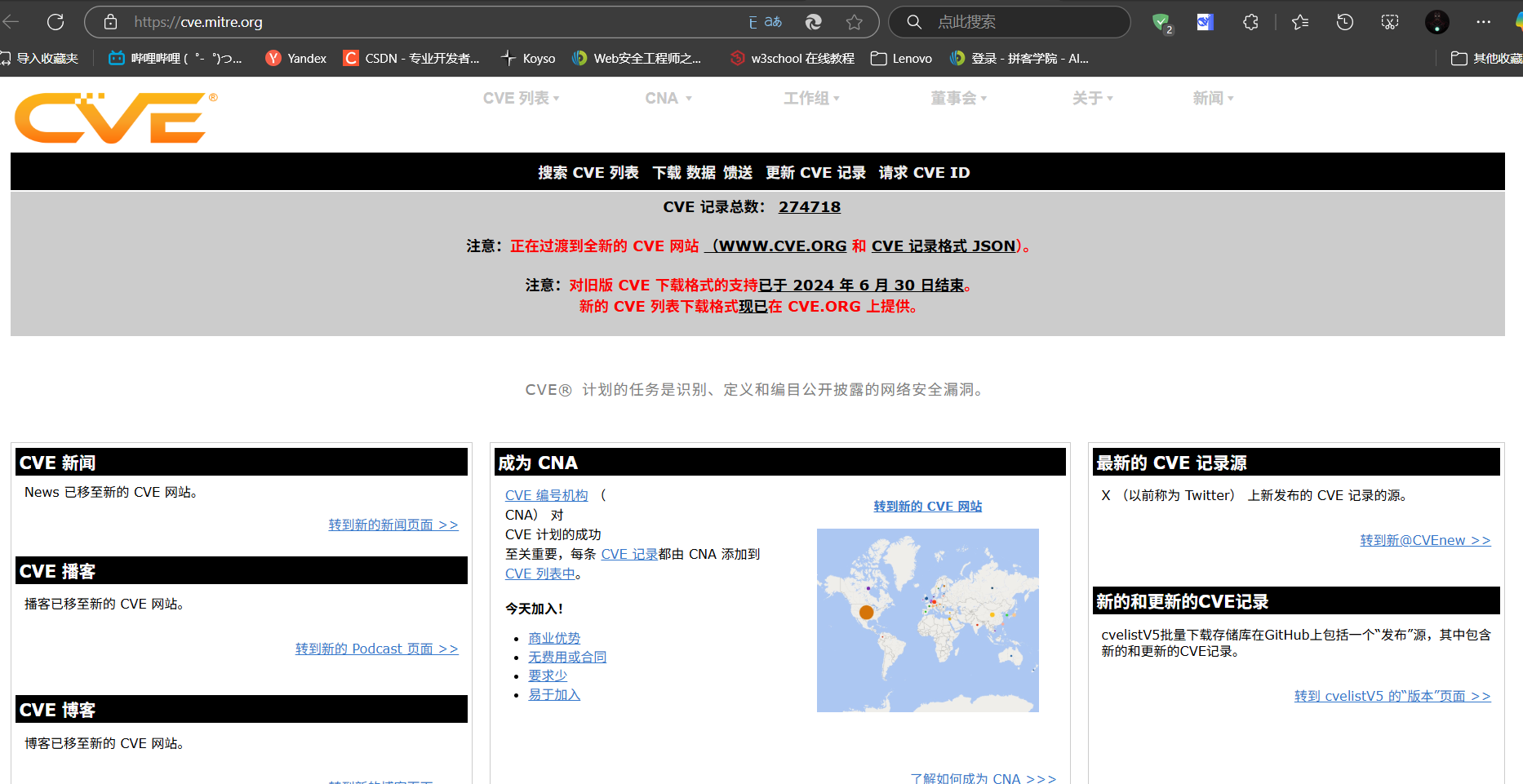Open the 无费用或合同 link
1523x784 pixels.
click(x=567, y=657)
